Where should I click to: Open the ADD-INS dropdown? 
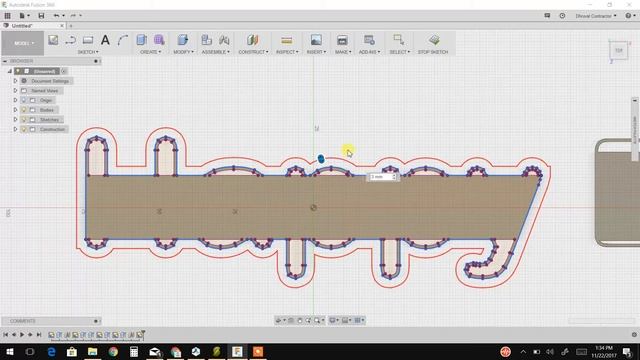(x=369, y=52)
